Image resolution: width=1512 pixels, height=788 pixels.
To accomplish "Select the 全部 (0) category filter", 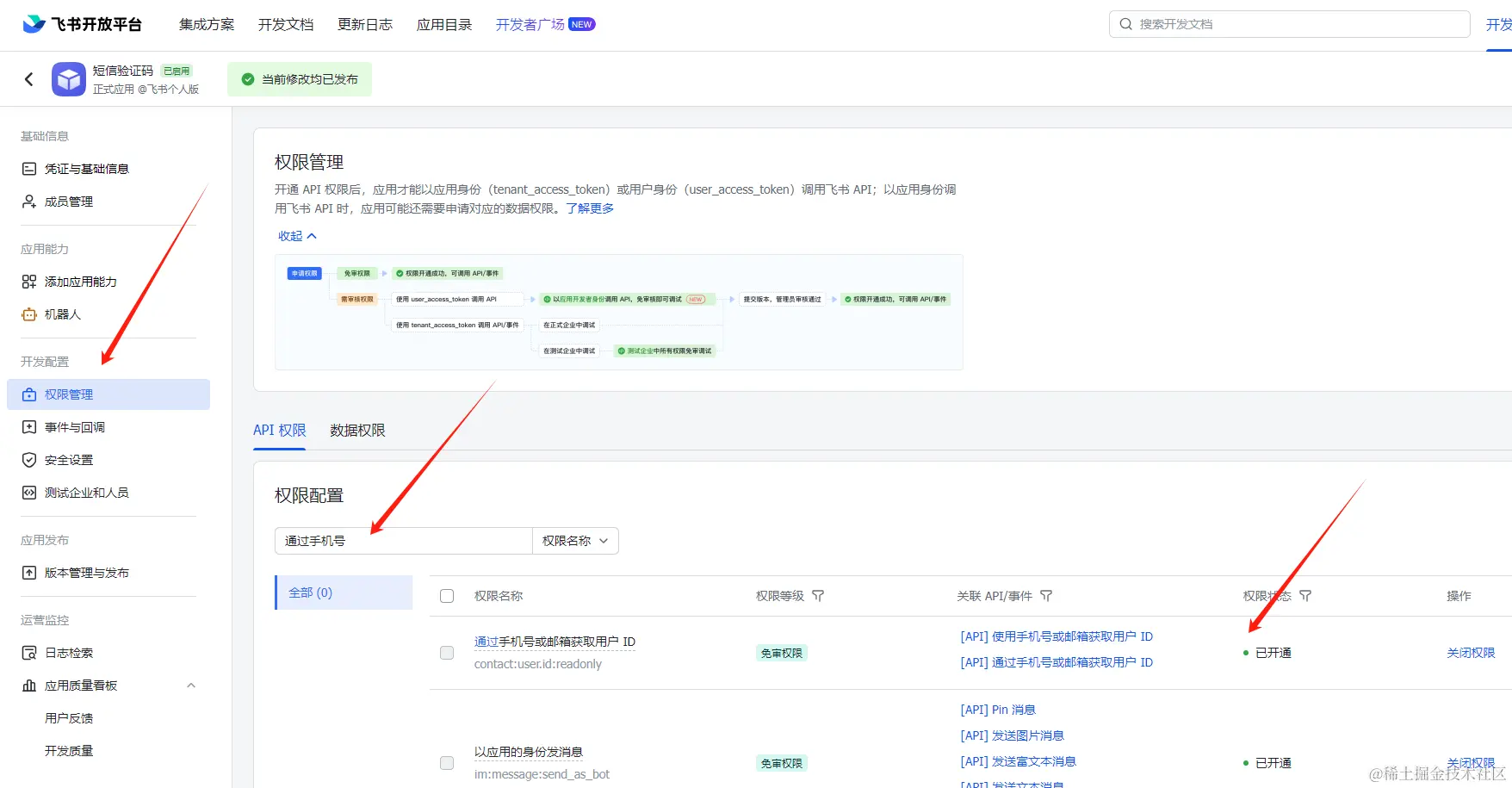I will (x=344, y=593).
